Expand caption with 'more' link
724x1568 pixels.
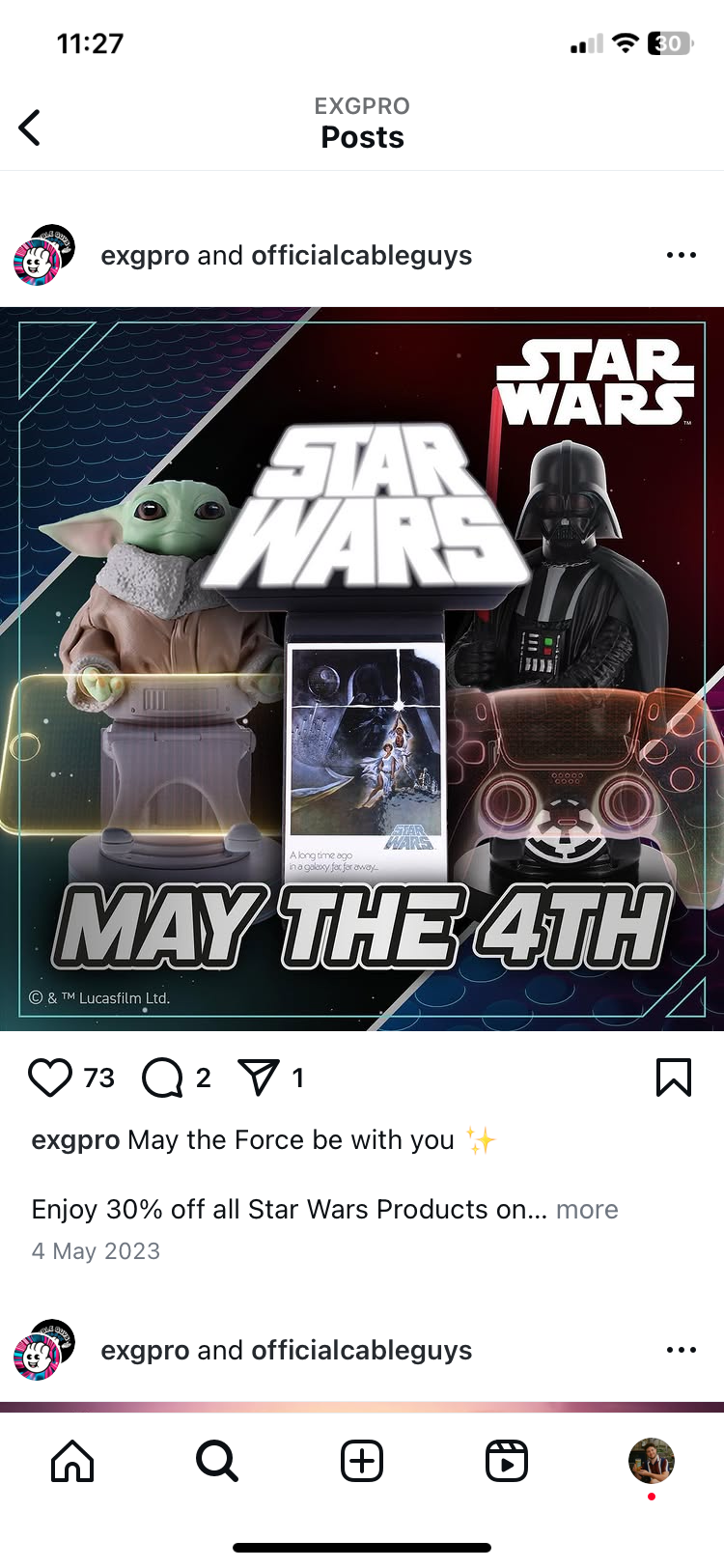pyautogui.click(x=587, y=1210)
